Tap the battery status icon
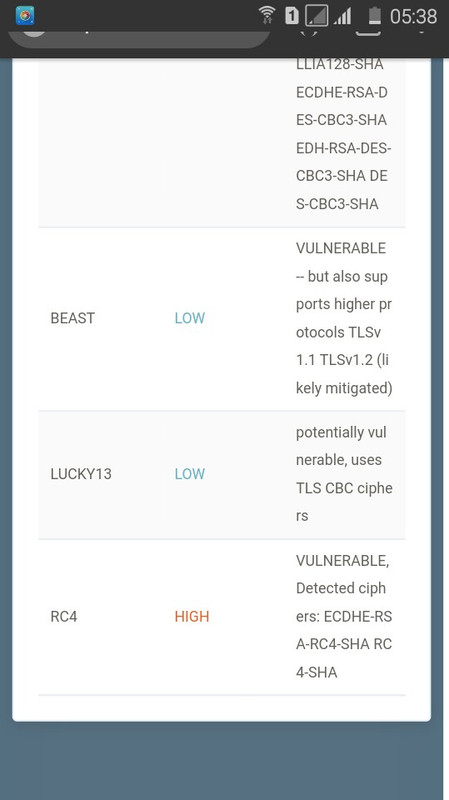This screenshot has height=800, width=449. click(x=375, y=16)
